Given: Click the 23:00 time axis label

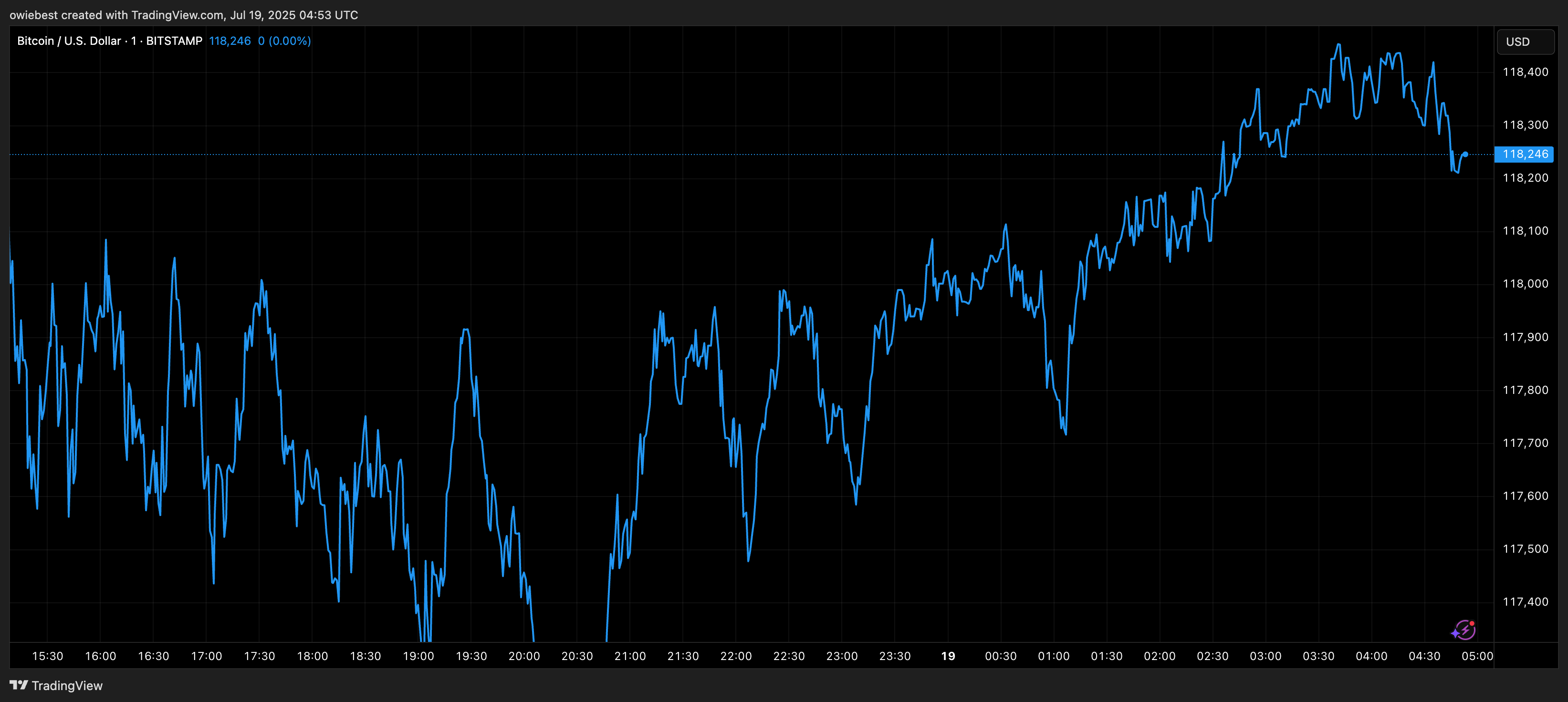Looking at the screenshot, I should coord(842,656).
